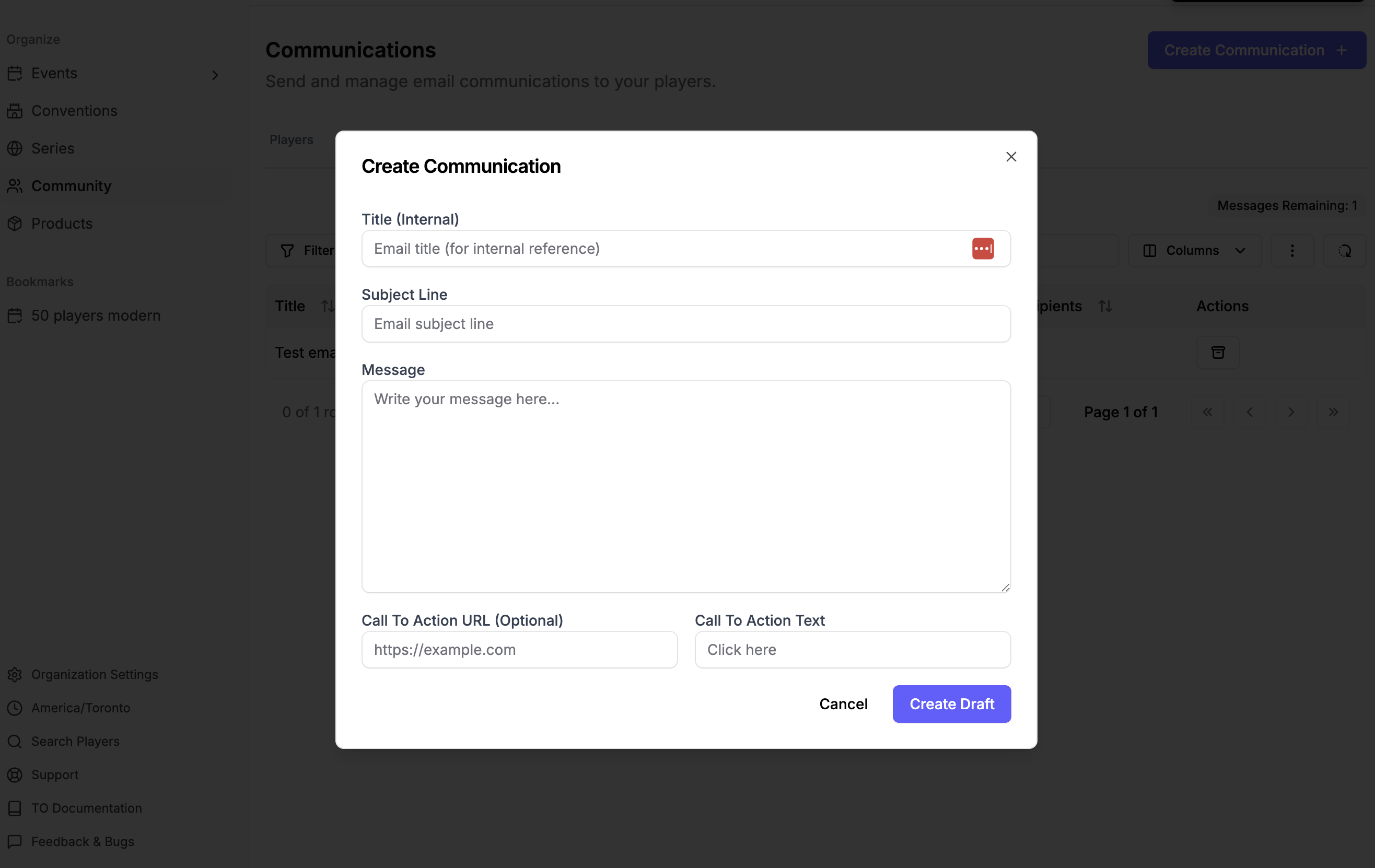This screenshot has width=1375, height=868.
Task: Open the Columns dropdown
Action: click(1195, 251)
